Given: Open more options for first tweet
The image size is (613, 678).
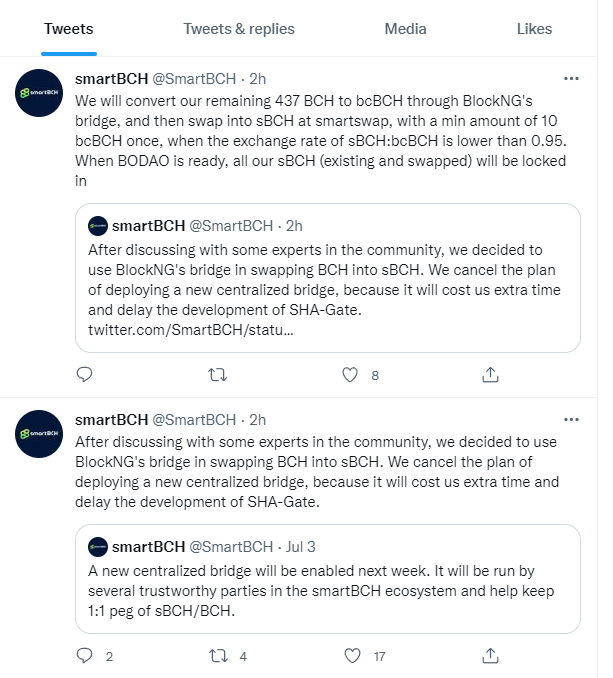Looking at the screenshot, I should (x=571, y=79).
